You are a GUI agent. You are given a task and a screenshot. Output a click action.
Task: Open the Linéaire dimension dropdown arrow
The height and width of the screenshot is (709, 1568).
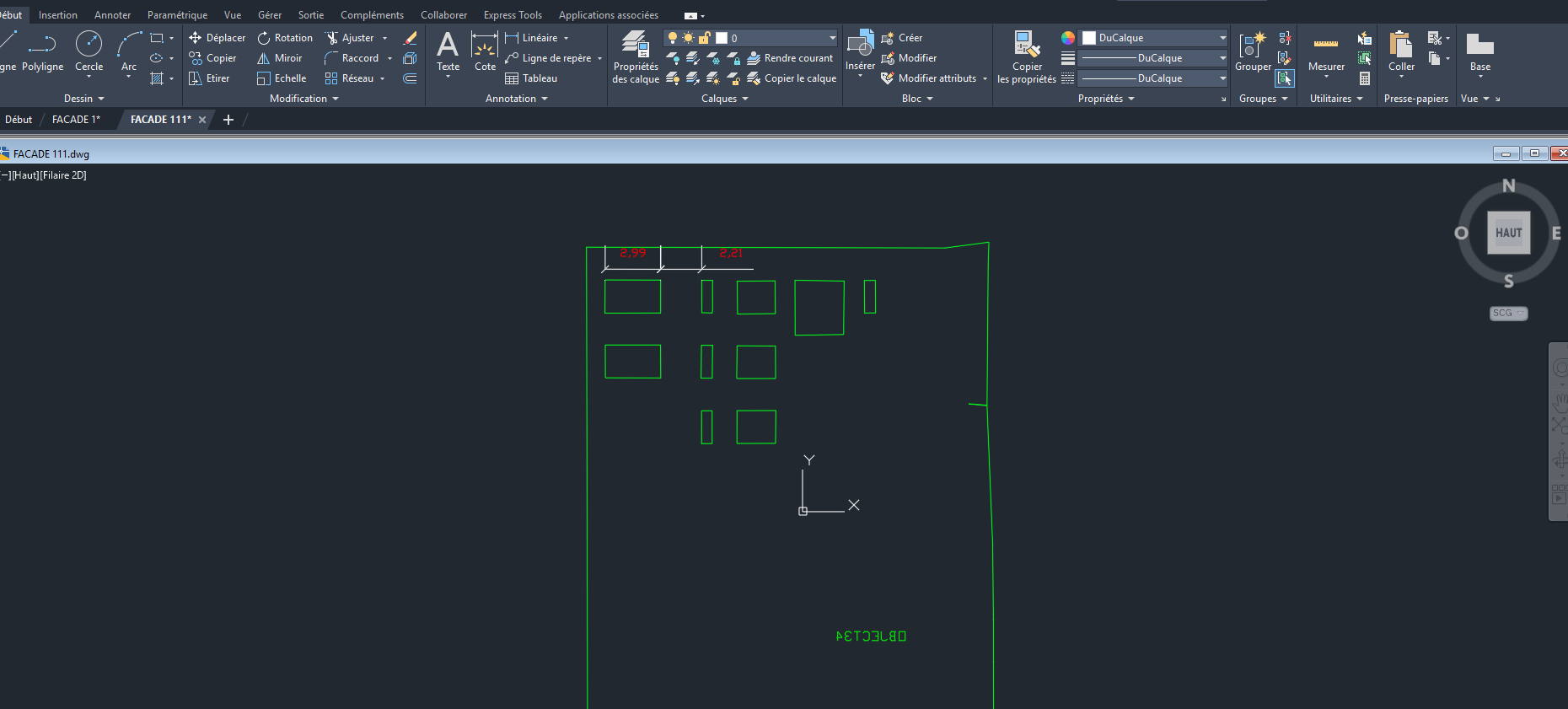[x=567, y=38]
